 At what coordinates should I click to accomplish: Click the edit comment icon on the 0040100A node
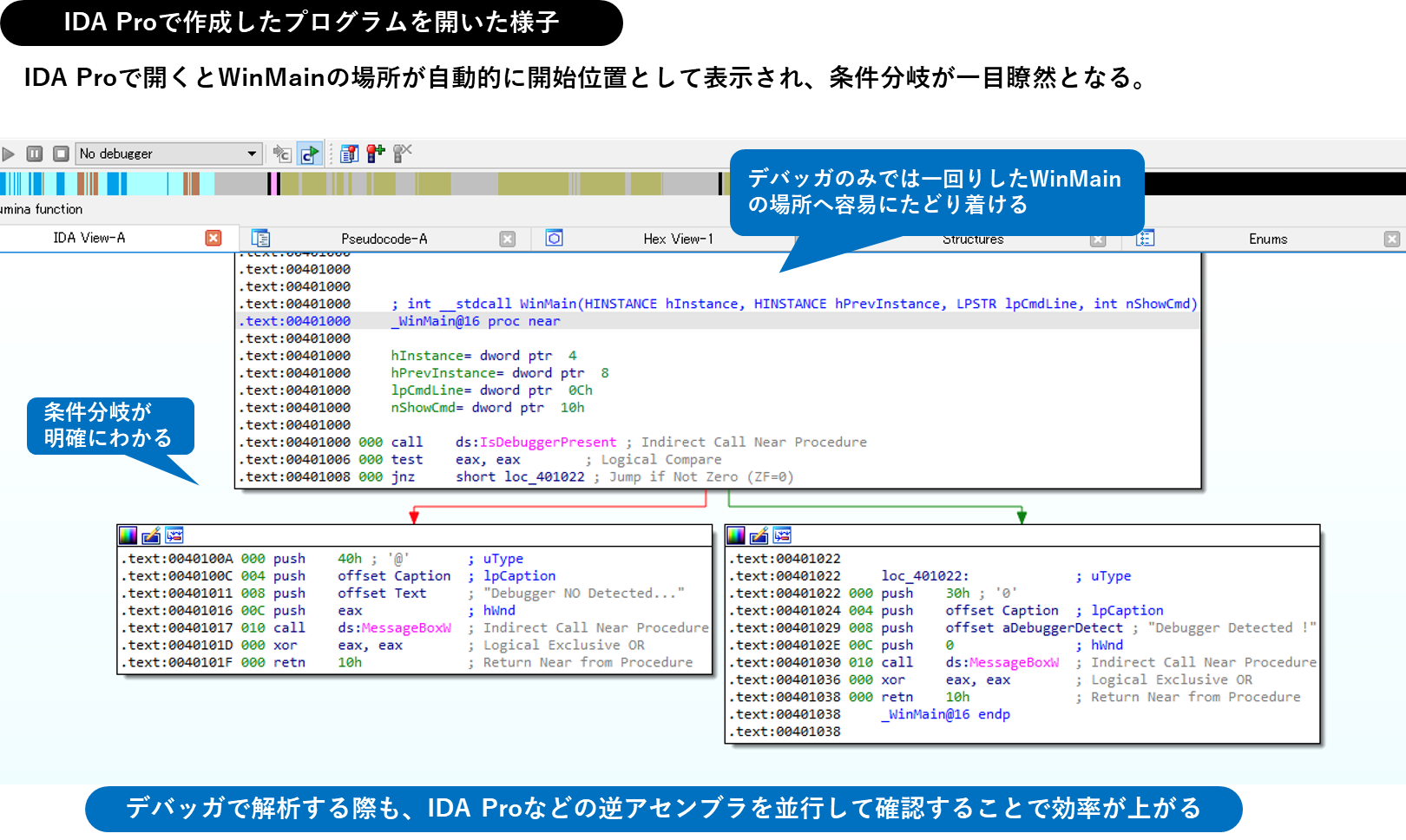151,535
